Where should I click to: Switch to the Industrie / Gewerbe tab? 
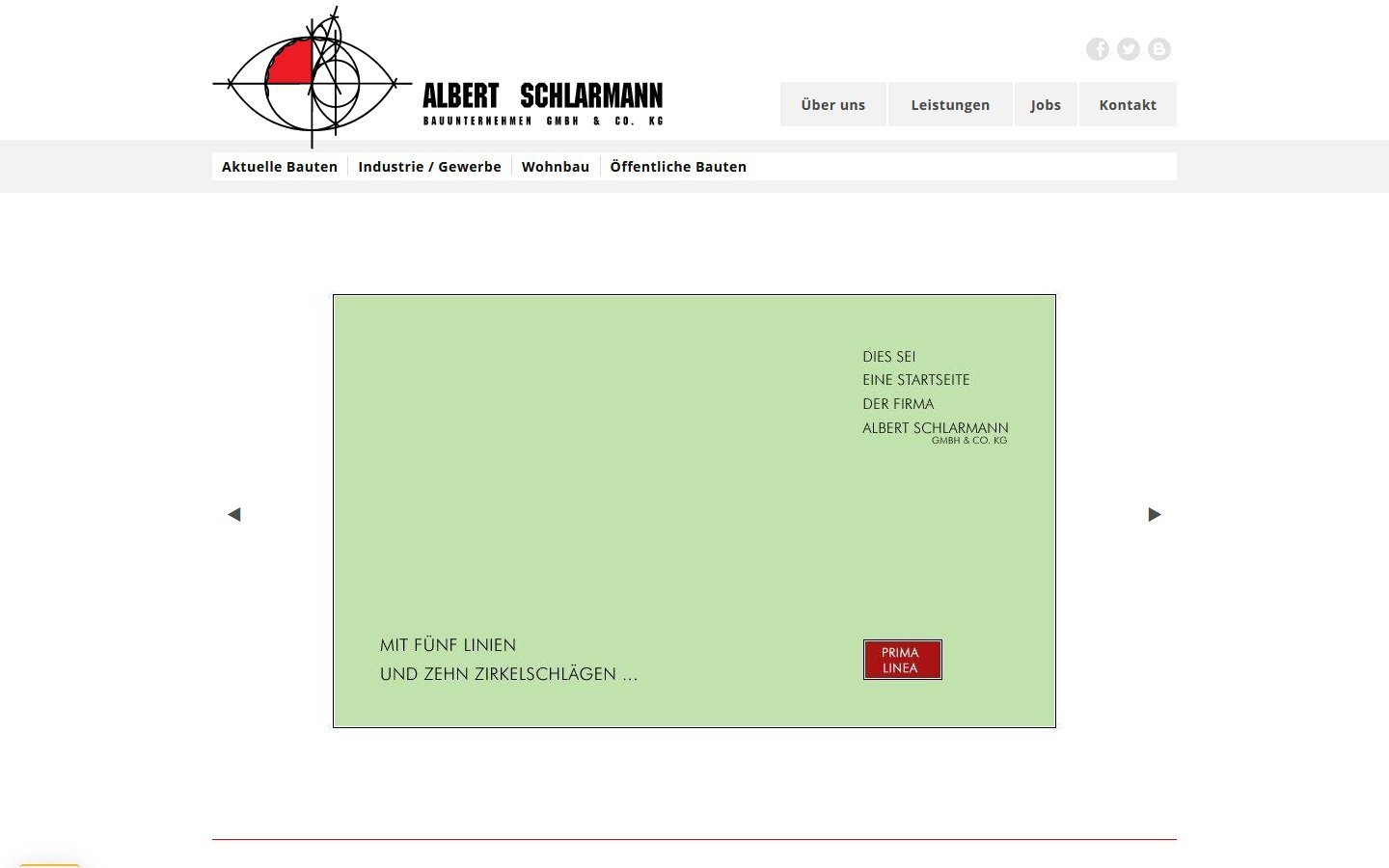click(429, 166)
